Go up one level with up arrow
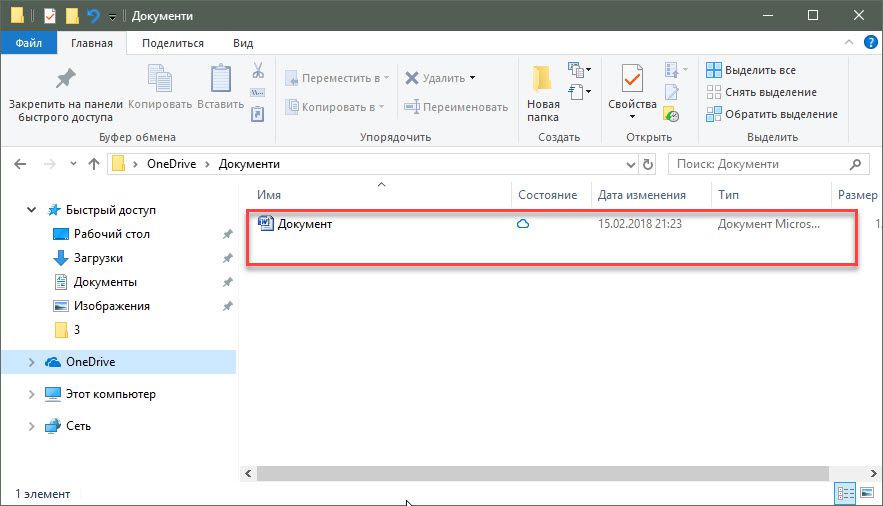Screen dimensions: 883x506 (94, 164)
